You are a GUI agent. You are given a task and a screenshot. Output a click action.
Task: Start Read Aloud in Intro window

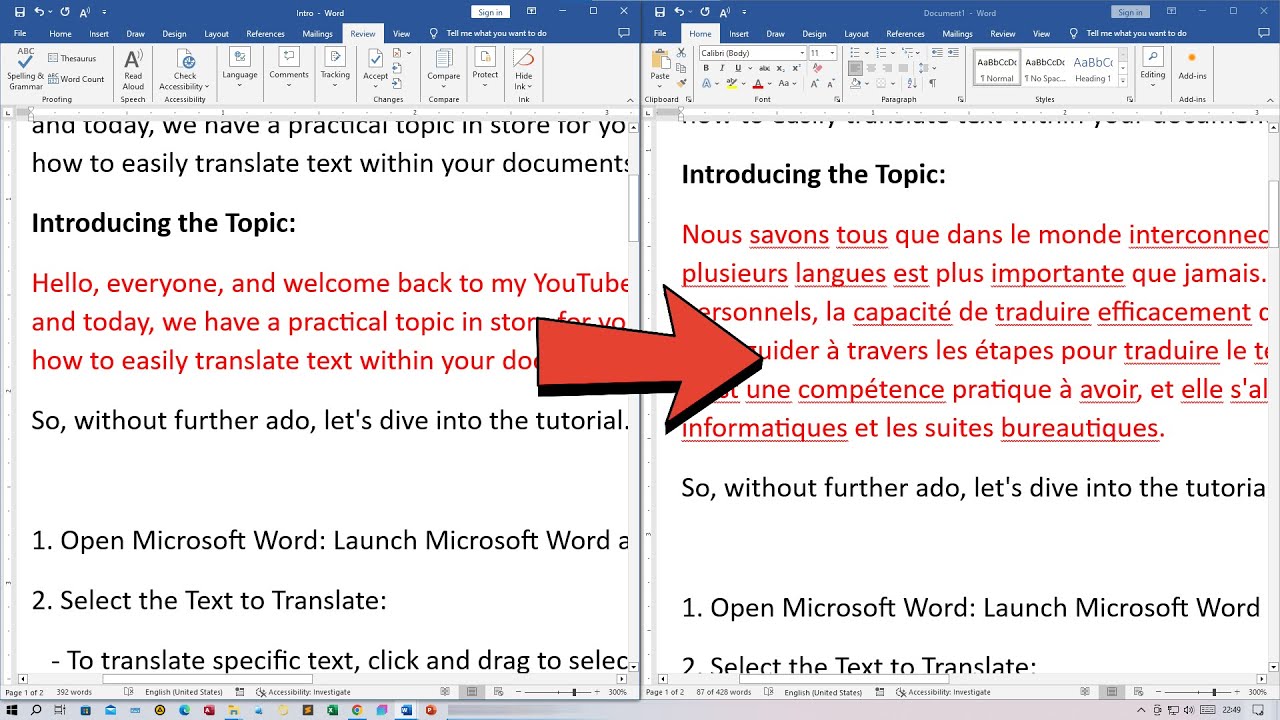[133, 68]
